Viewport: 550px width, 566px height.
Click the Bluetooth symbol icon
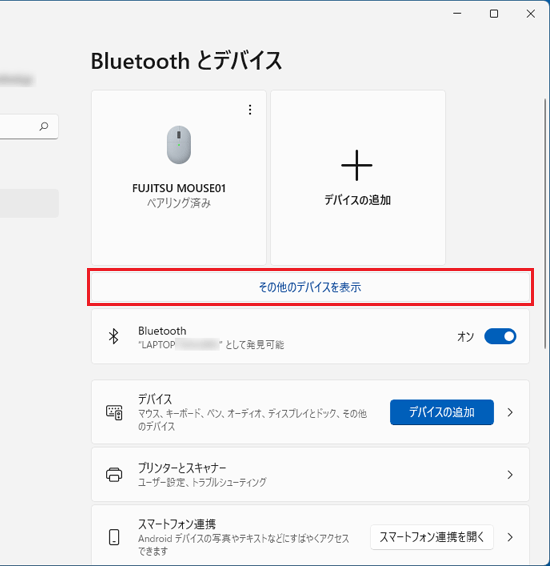pyautogui.click(x=114, y=336)
